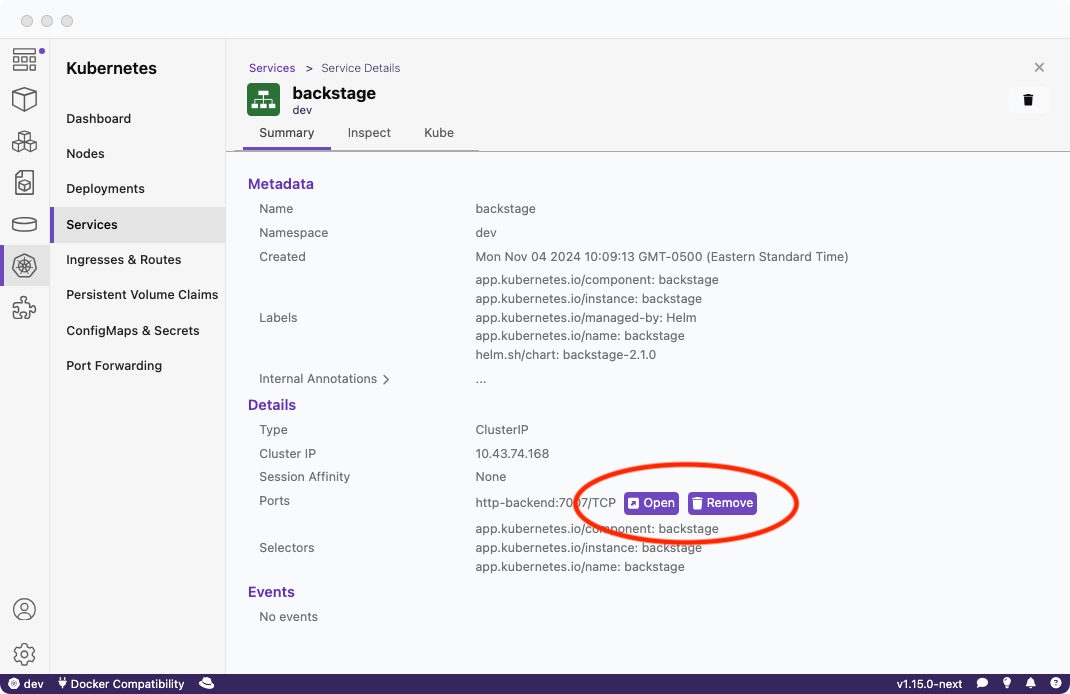Image resolution: width=1070 pixels, height=694 pixels.
Task: Click Docker Compatibility in the status bar
Action: (x=120, y=684)
